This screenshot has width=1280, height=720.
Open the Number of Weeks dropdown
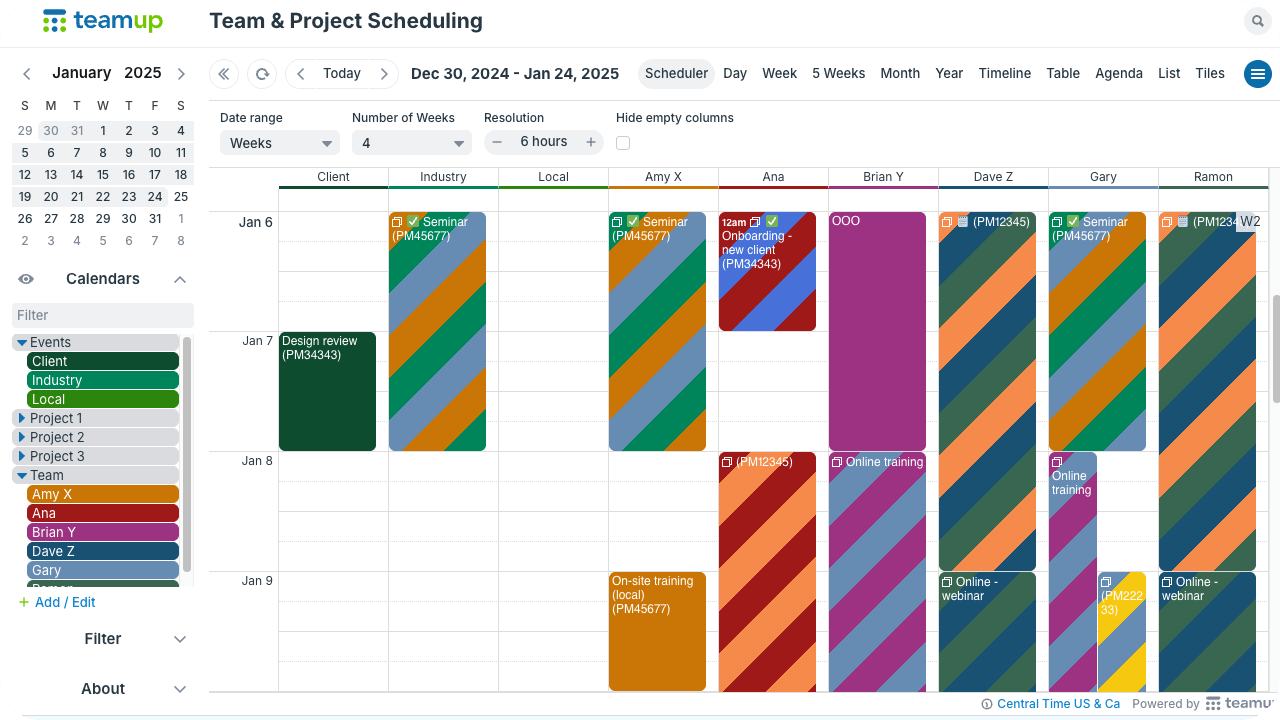[411, 143]
